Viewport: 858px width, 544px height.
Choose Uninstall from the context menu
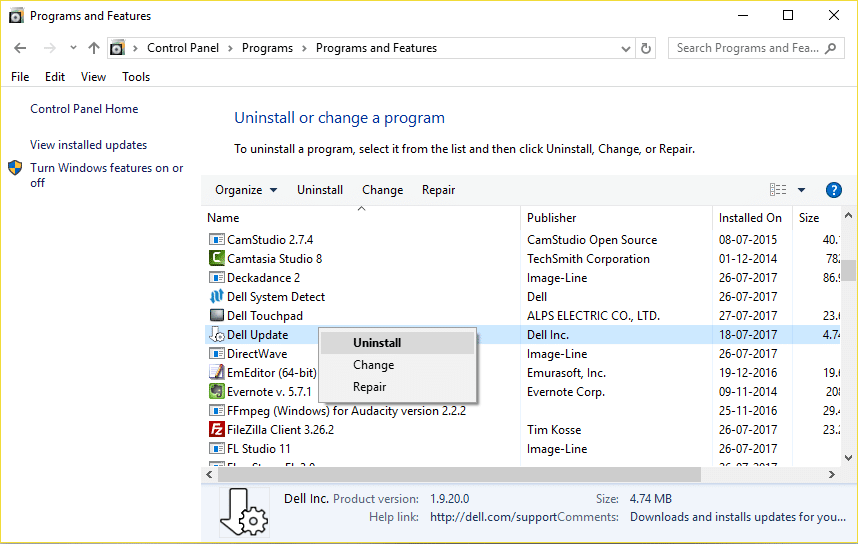377,343
